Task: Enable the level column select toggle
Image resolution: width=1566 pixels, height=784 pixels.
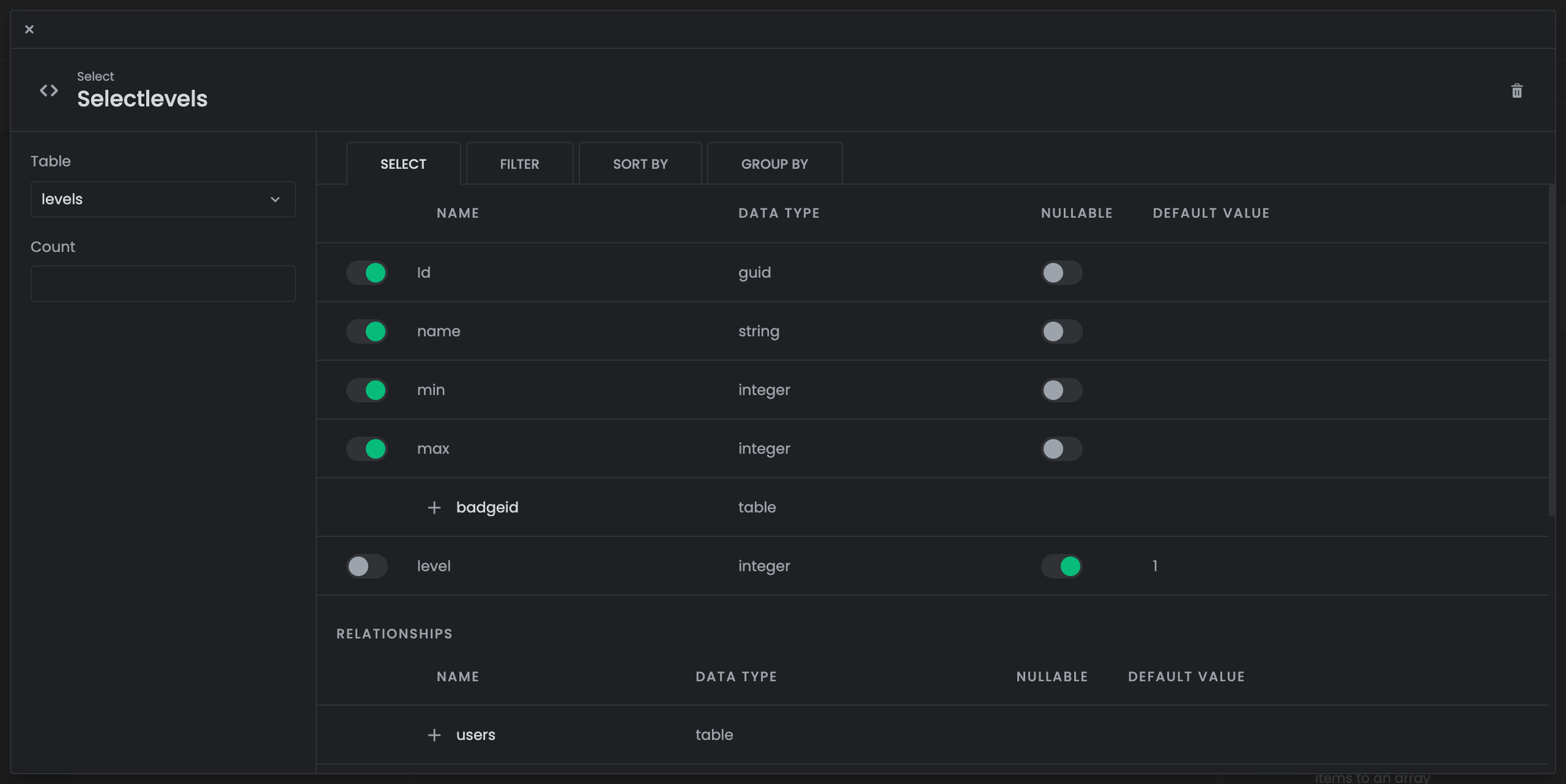Action: (x=367, y=566)
